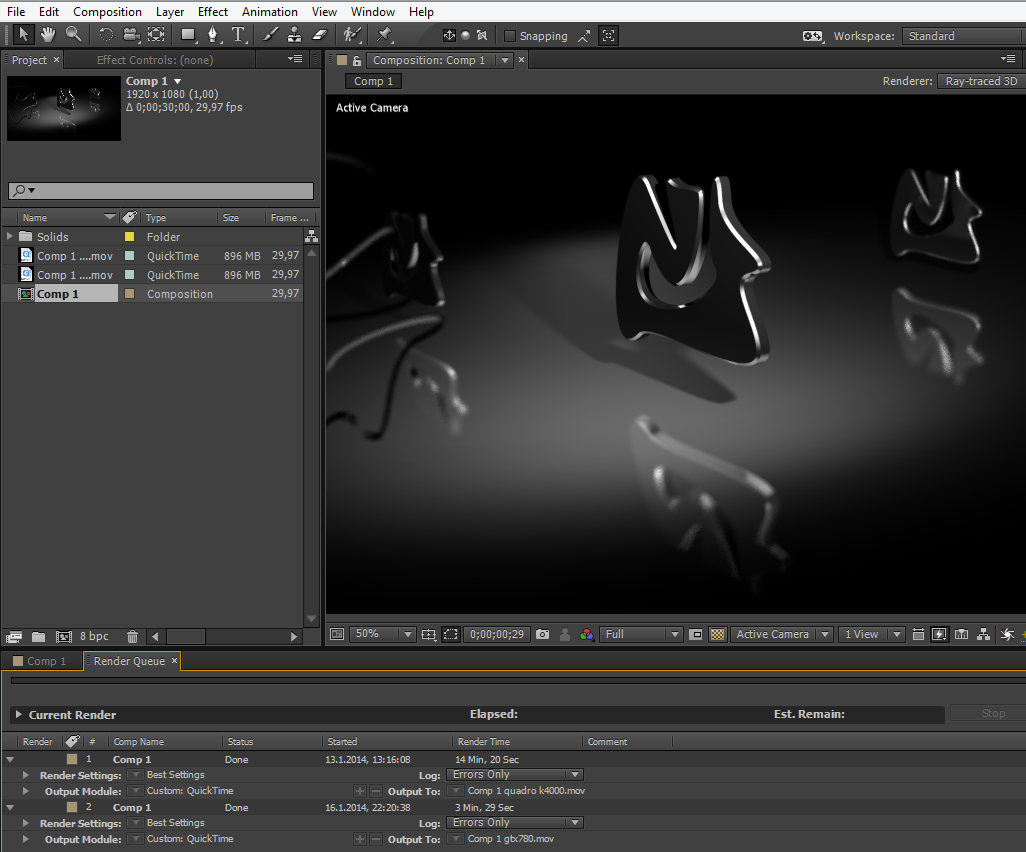Image resolution: width=1026 pixels, height=852 pixels.
Task: Open the 1 View layout dropdown
Action: (x=872, y=634)
